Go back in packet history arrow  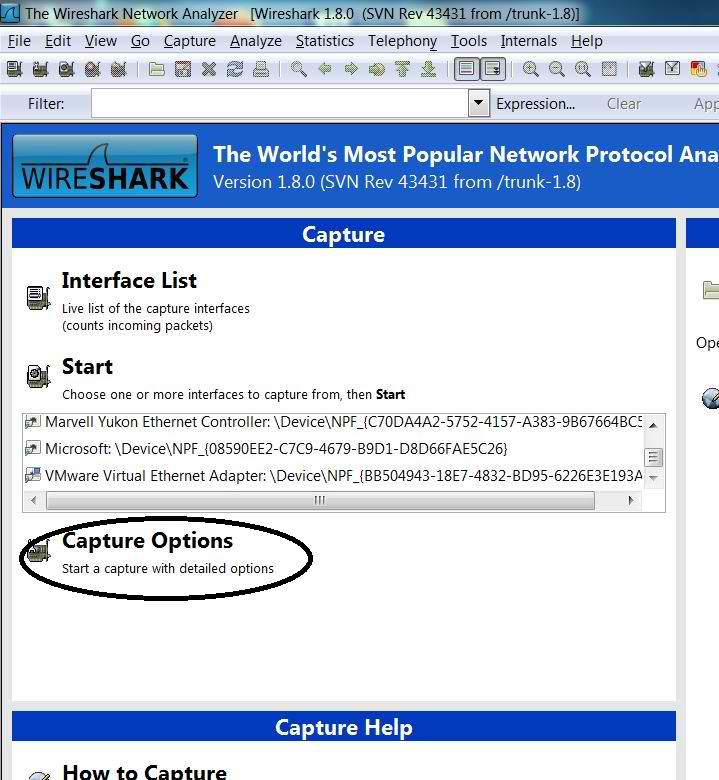point(325,69)
